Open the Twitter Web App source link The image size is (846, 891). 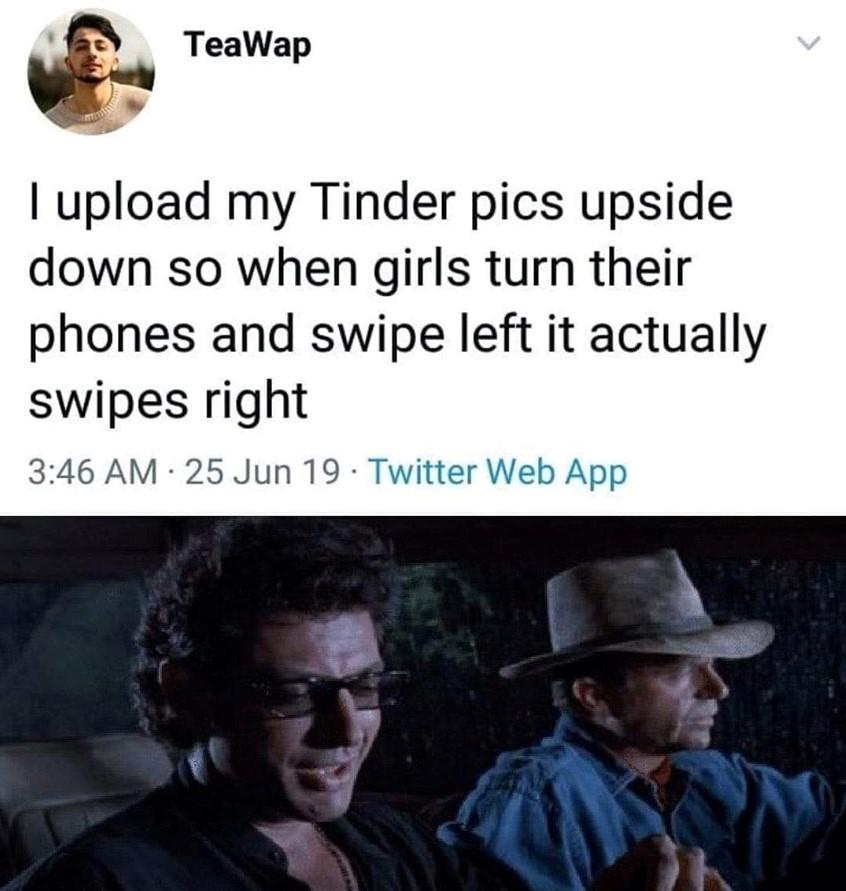click(x=498, y=473)
